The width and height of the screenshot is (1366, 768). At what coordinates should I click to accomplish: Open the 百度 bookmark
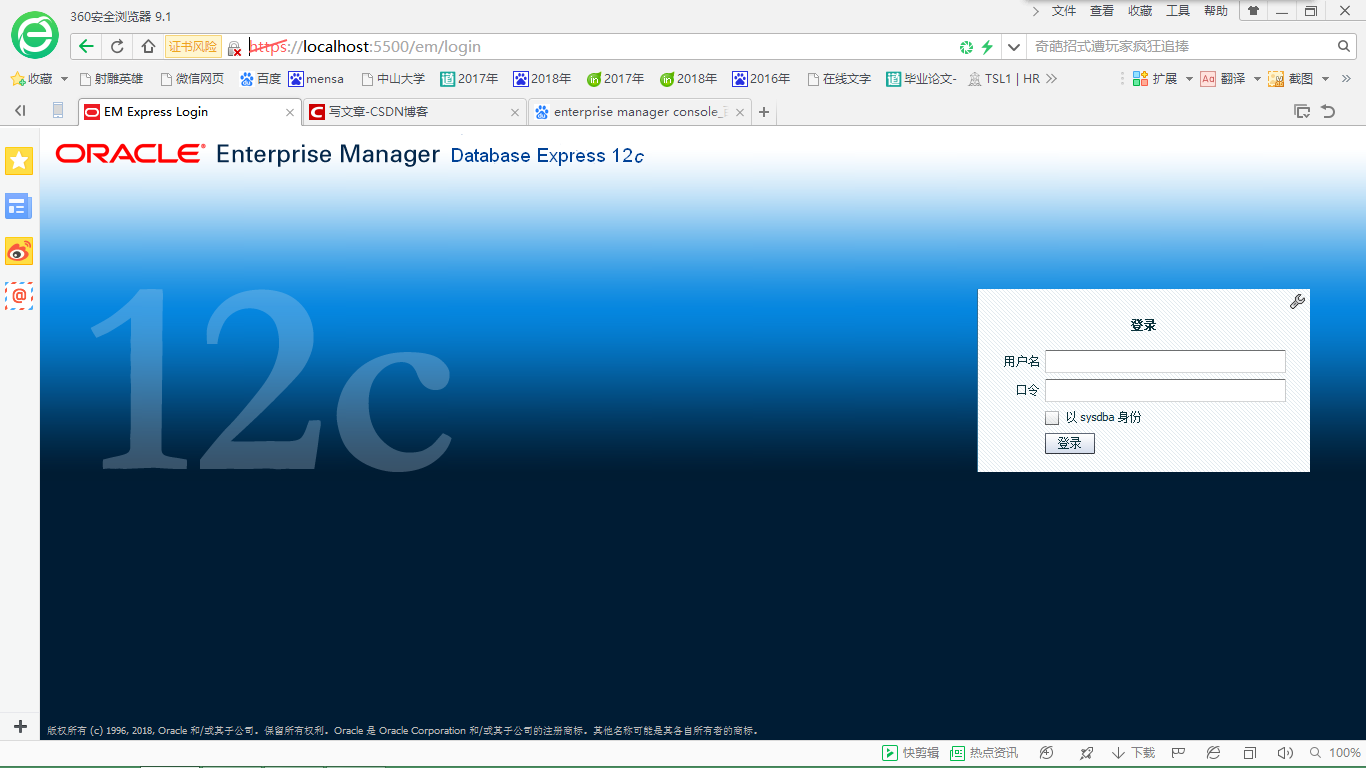coord(261,79)
